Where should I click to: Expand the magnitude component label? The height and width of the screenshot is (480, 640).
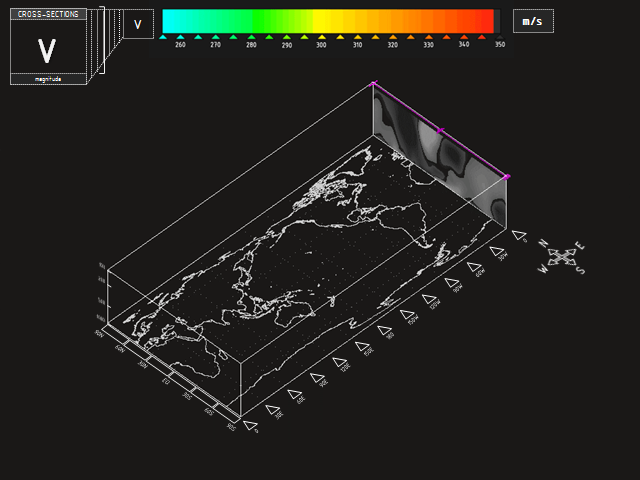point(48,79)
